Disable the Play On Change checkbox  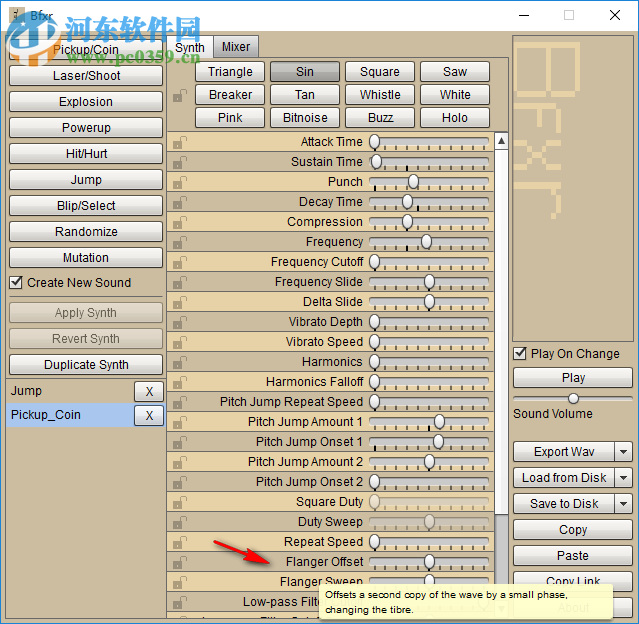point(520,353)
